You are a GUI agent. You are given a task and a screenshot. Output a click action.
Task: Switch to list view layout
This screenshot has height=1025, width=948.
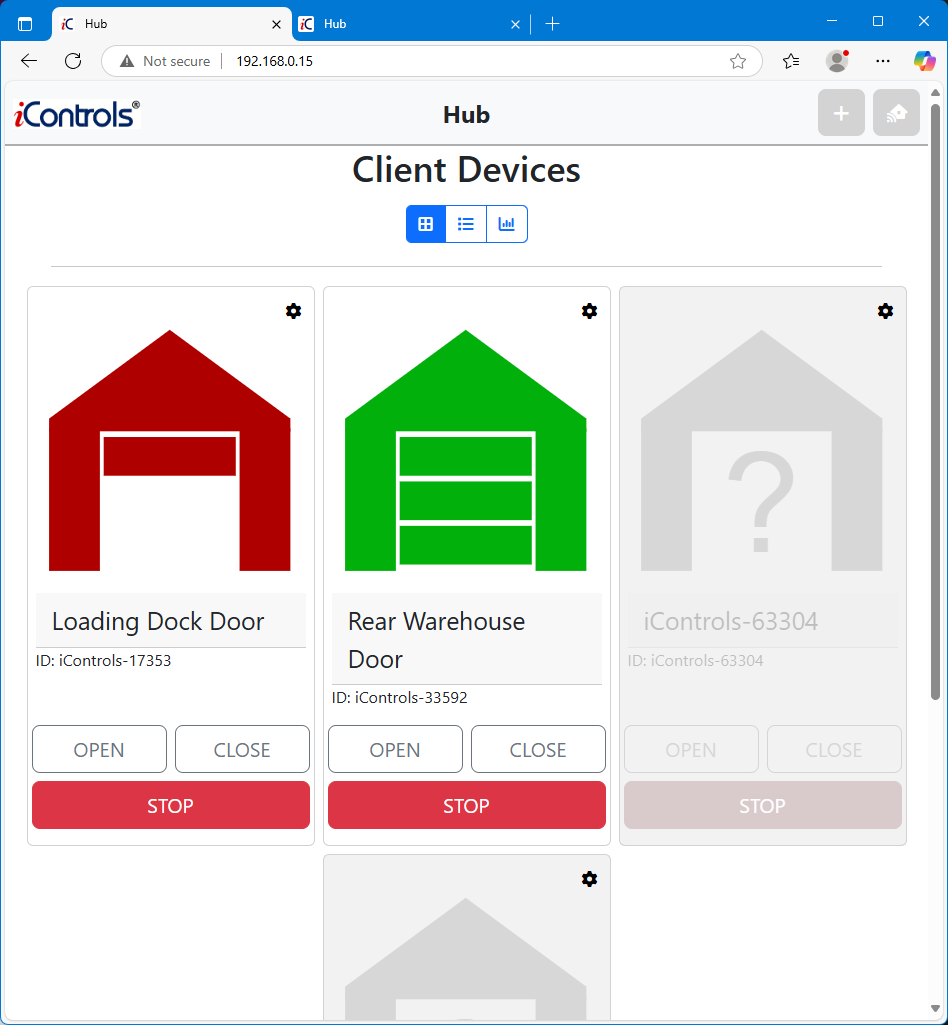pos(466,224)
